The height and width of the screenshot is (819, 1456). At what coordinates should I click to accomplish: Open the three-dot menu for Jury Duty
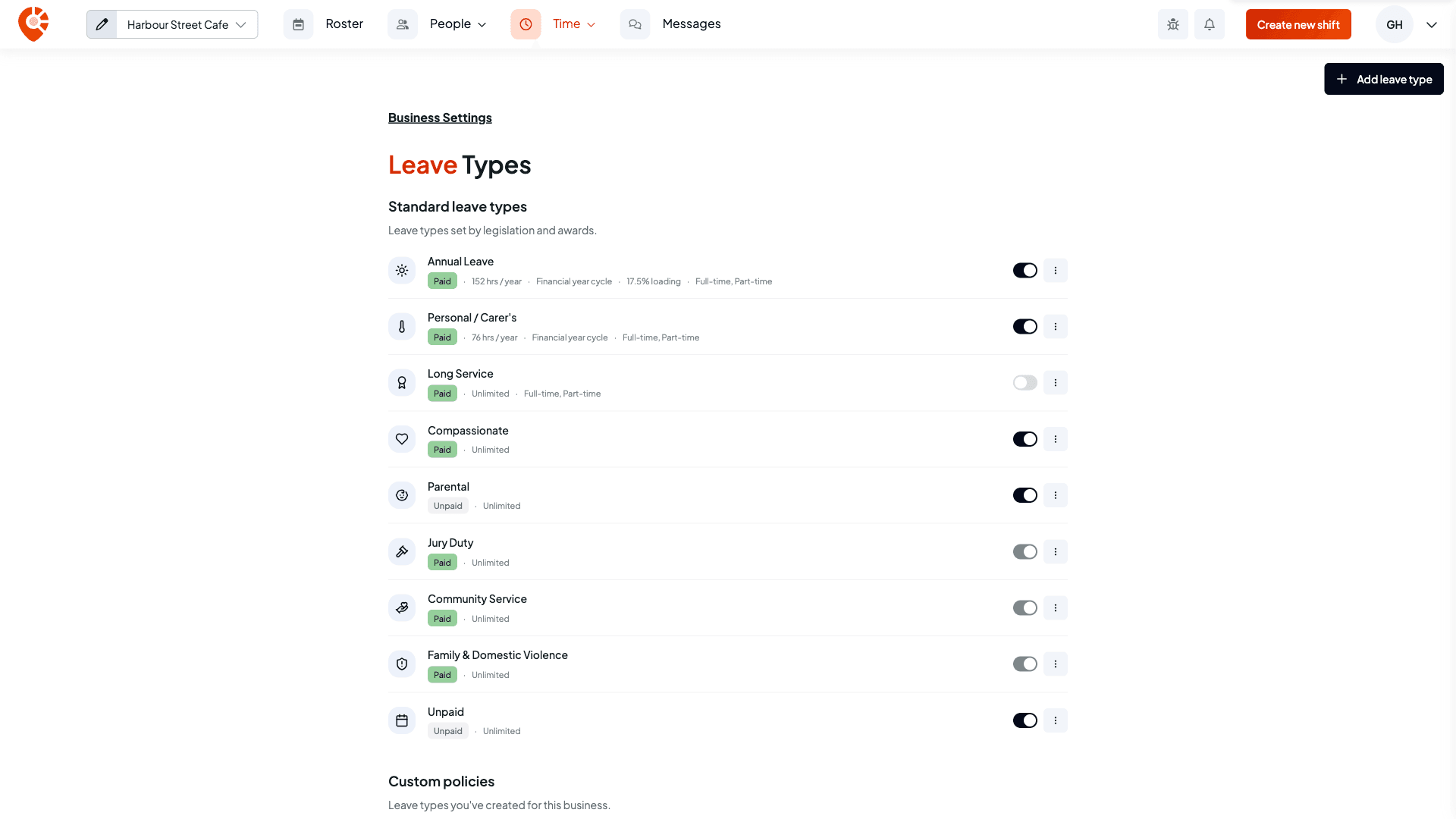tap(1055, 551)
